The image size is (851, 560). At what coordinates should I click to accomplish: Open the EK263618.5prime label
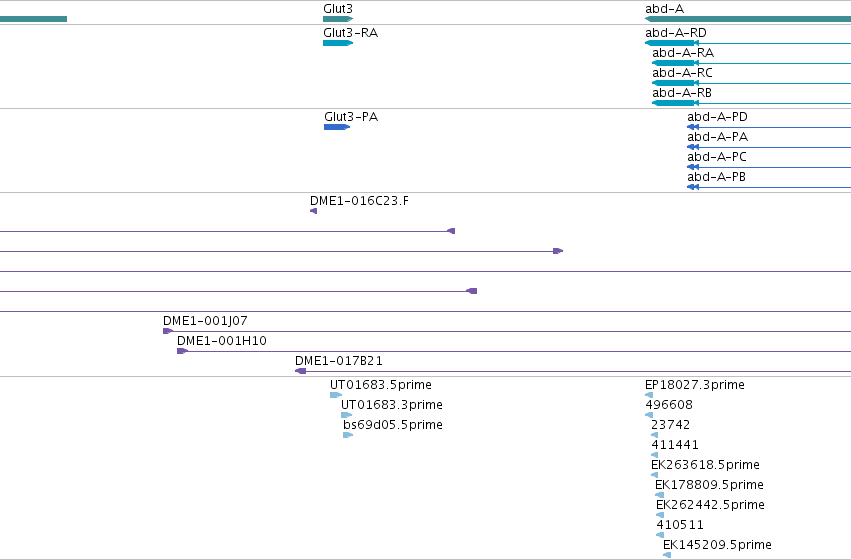coord(705,465)
